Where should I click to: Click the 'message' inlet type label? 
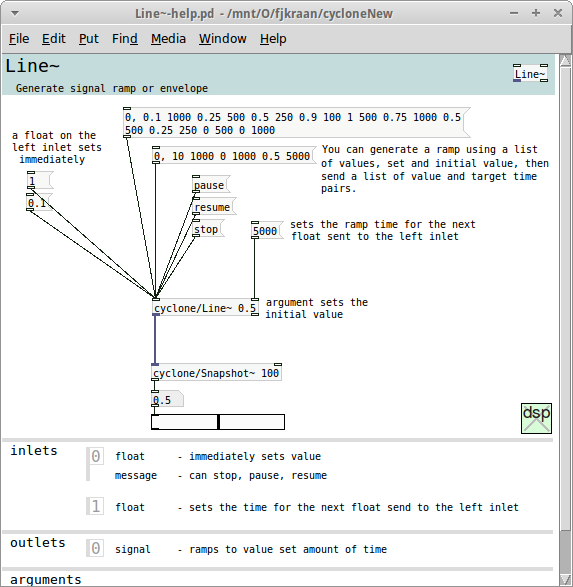[136, 475]
